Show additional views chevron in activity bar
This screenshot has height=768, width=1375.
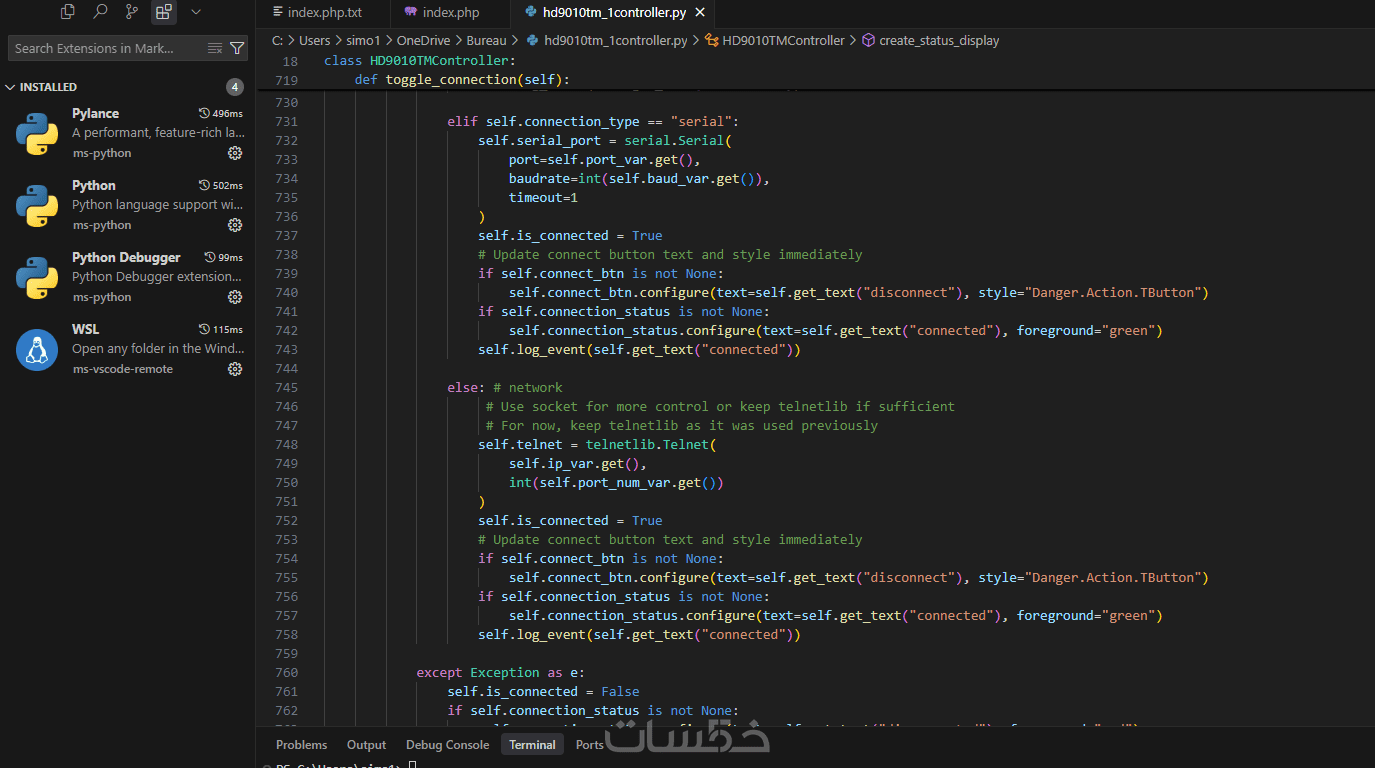tap(196, 12)
